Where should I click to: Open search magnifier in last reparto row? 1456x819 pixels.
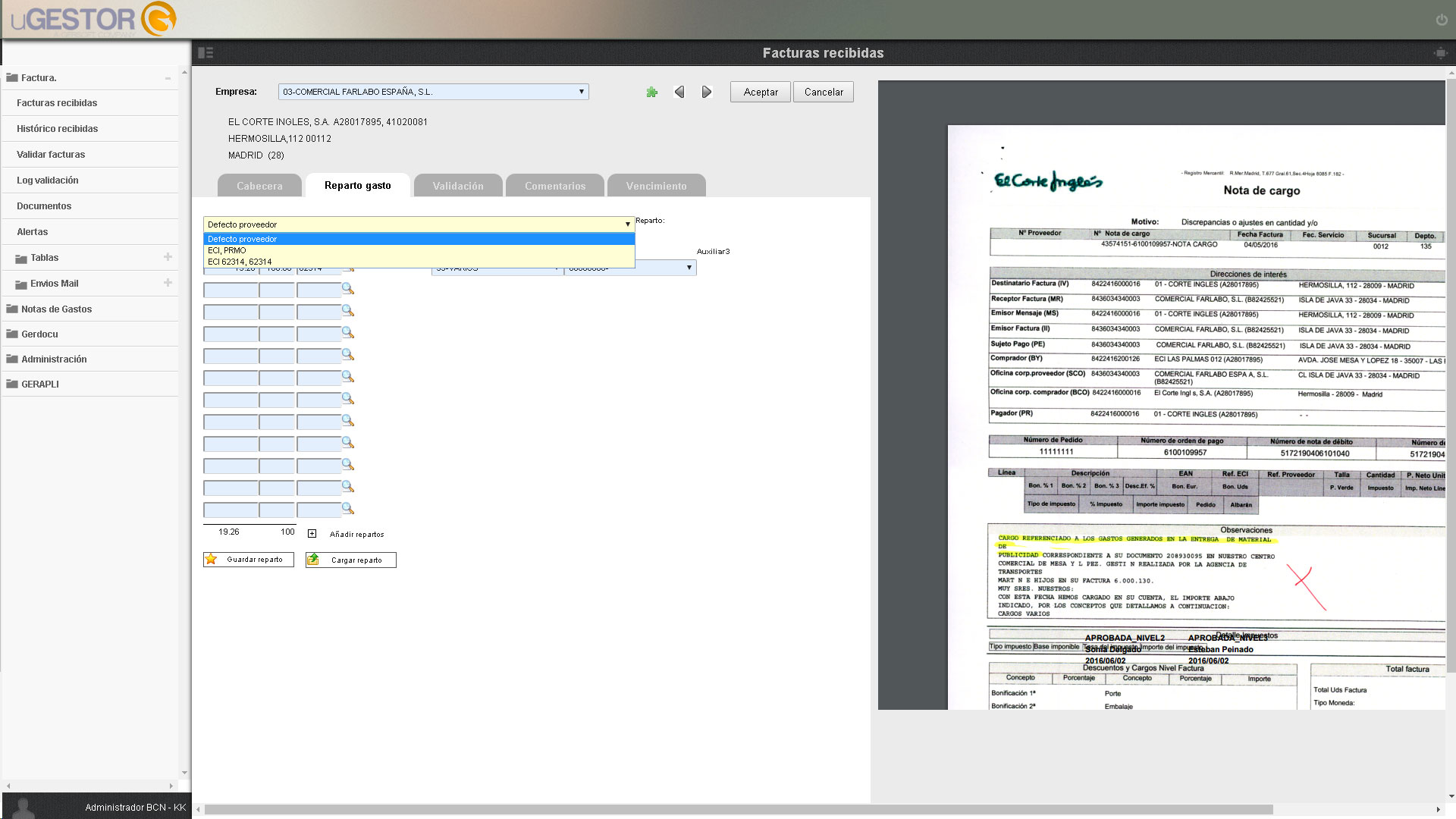(x=347, y=509)
